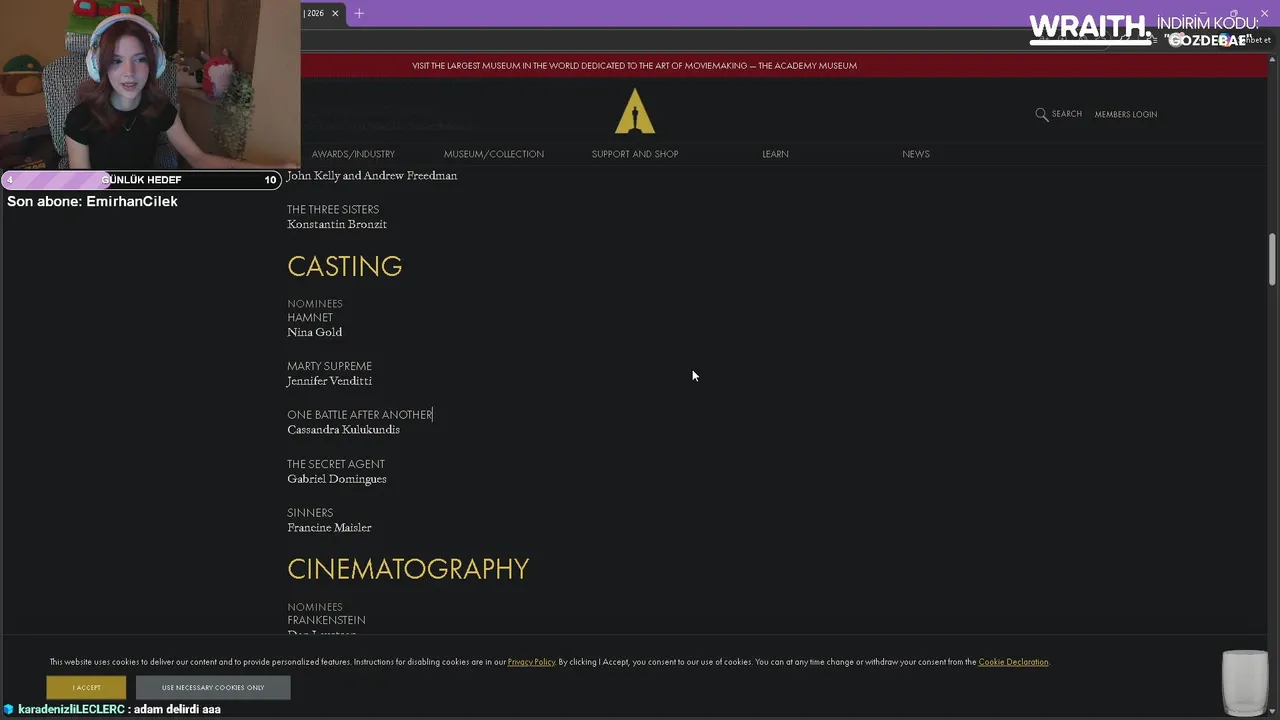The image size is (1280, 720).
Task: Choose Use Necessary Cookies Only
Action: point(213,687)
